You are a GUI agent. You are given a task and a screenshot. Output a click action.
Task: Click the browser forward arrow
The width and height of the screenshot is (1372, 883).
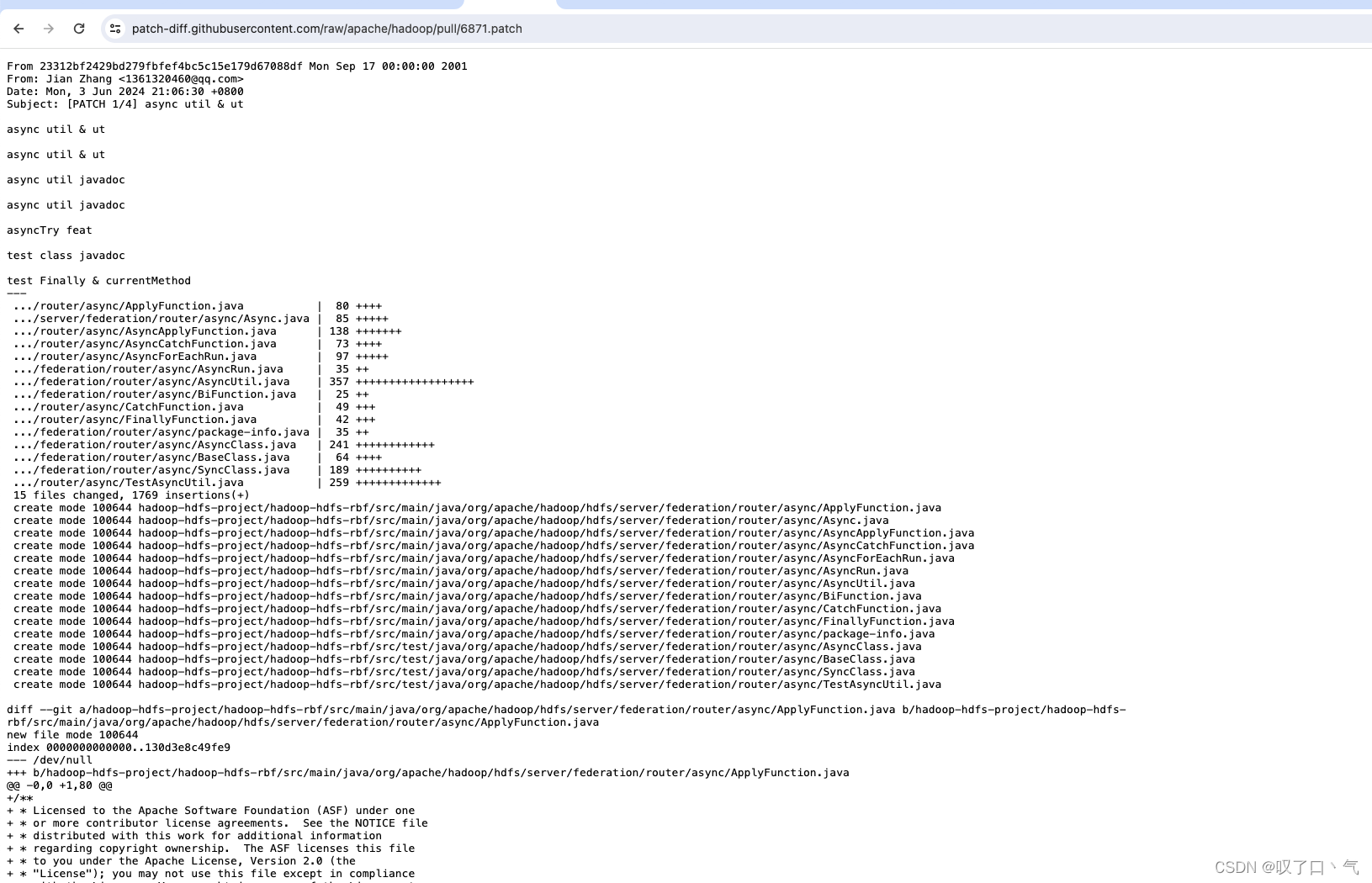(x=49, y=29)
